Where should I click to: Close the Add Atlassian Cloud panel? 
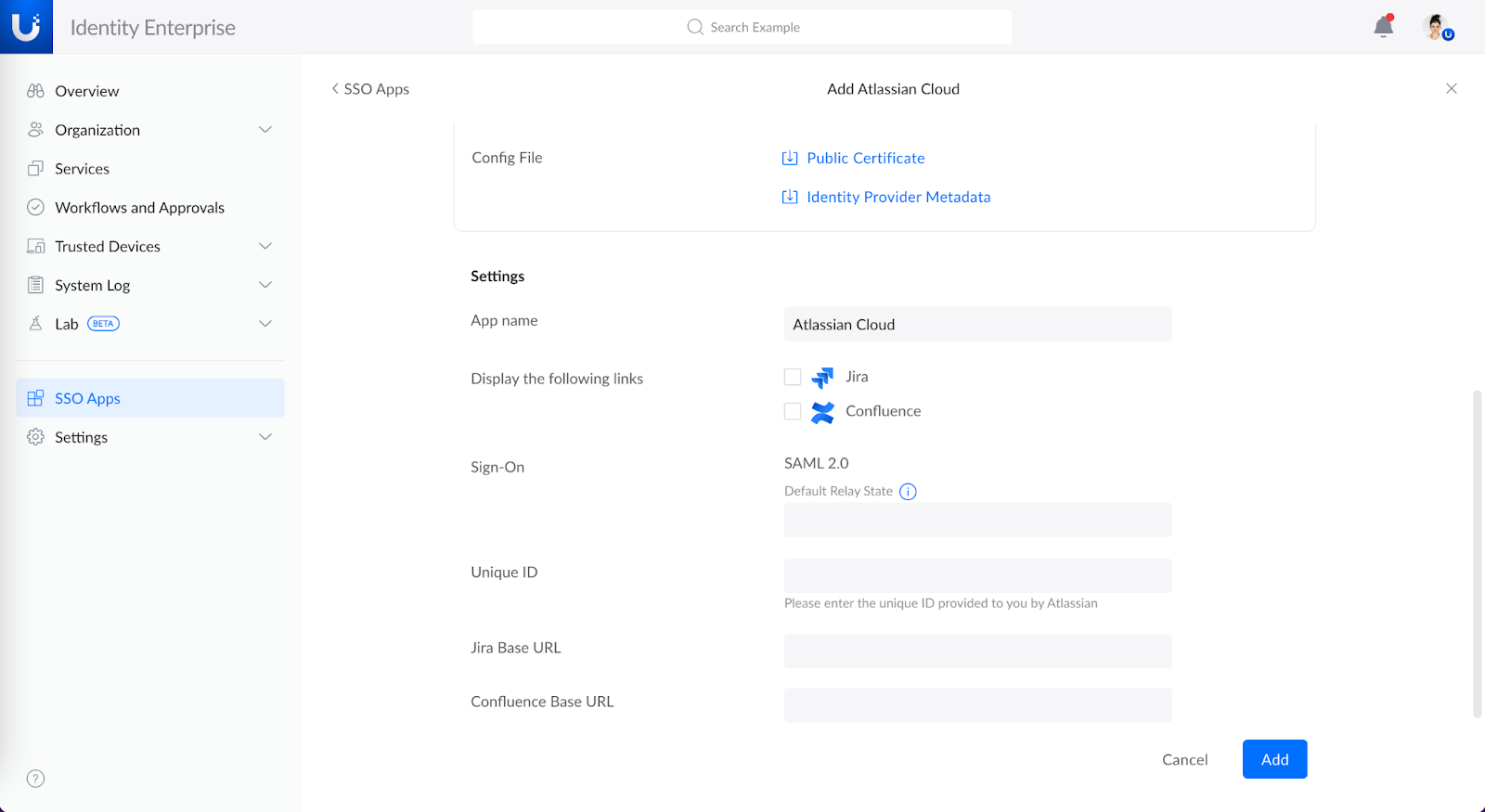pos(1452,89)
